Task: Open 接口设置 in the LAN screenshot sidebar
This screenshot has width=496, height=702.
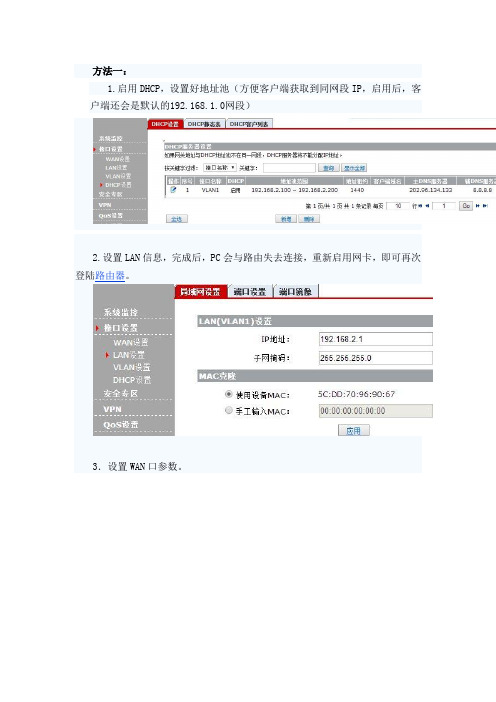Action: [x=121, y=328]
